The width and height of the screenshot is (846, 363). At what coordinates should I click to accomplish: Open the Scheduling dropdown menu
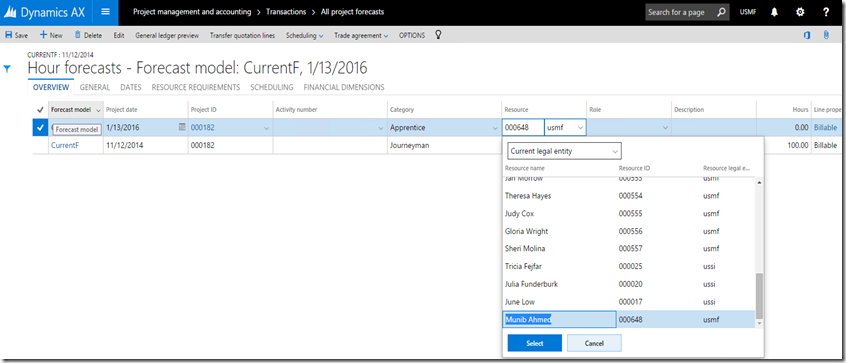click(304, 36)
